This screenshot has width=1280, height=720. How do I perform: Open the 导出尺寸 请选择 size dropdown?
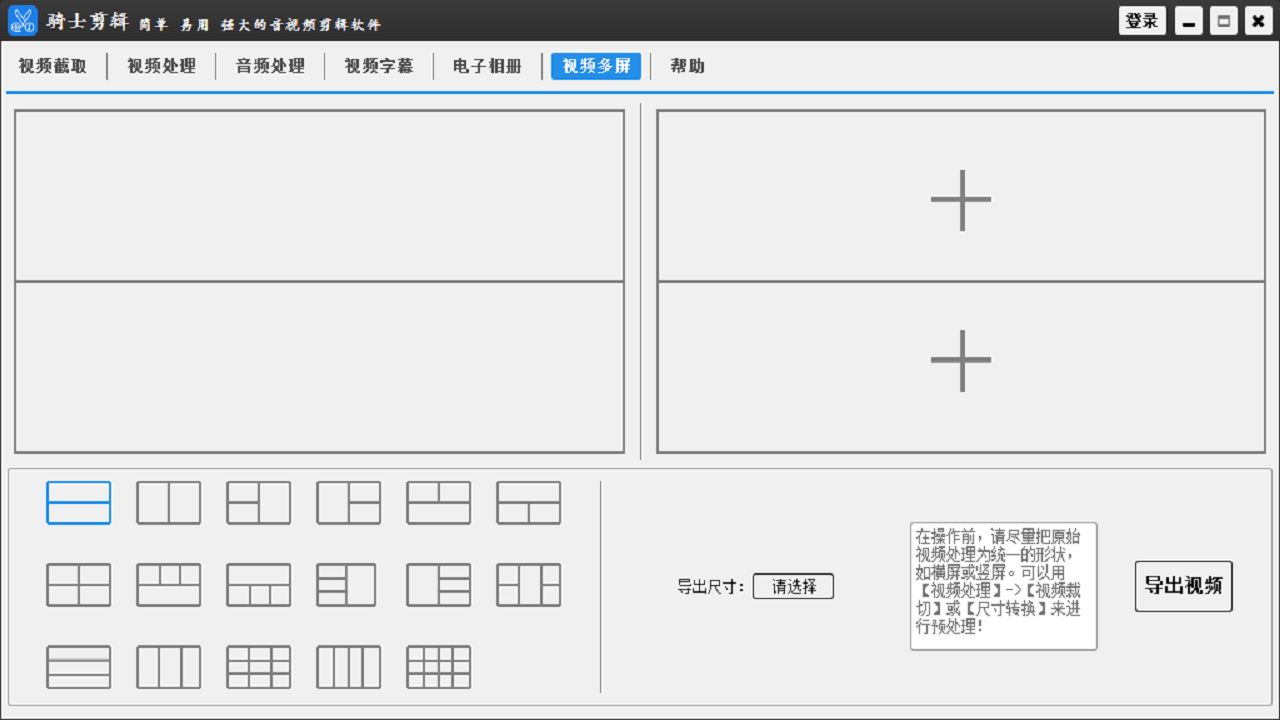[x=793, y=587]
